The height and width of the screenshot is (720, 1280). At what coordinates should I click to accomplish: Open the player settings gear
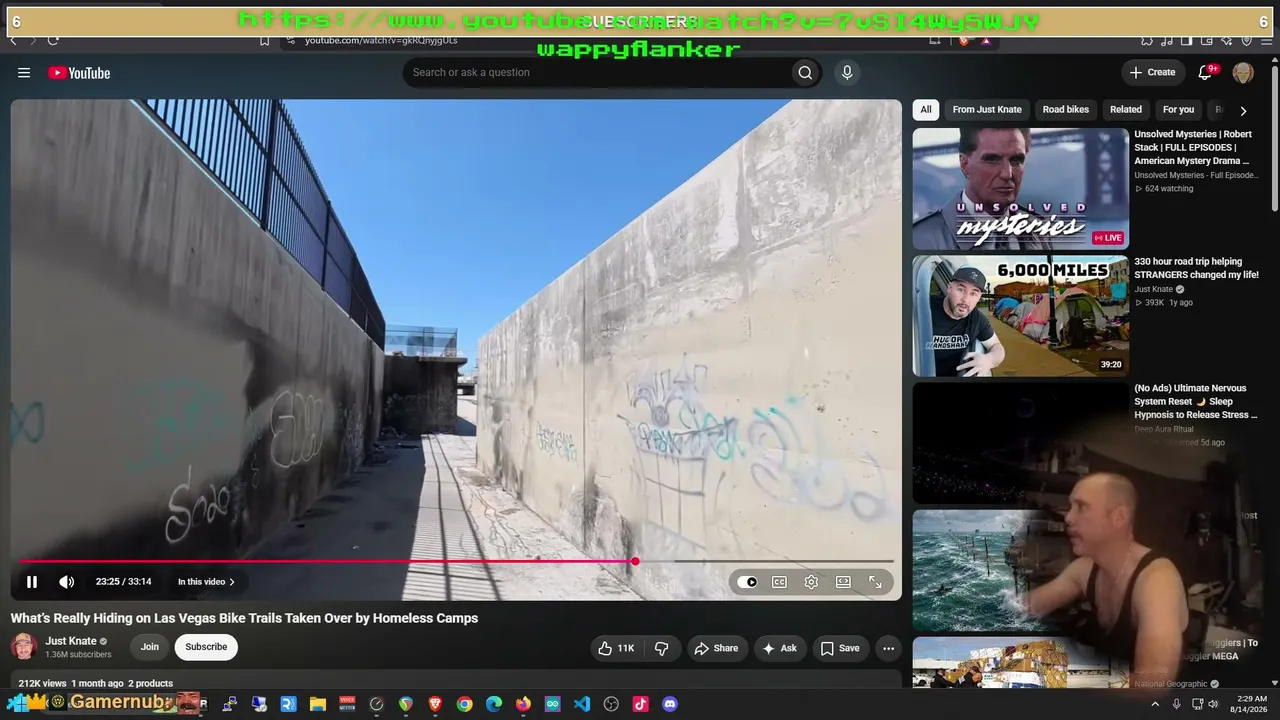tap(811, 582)
